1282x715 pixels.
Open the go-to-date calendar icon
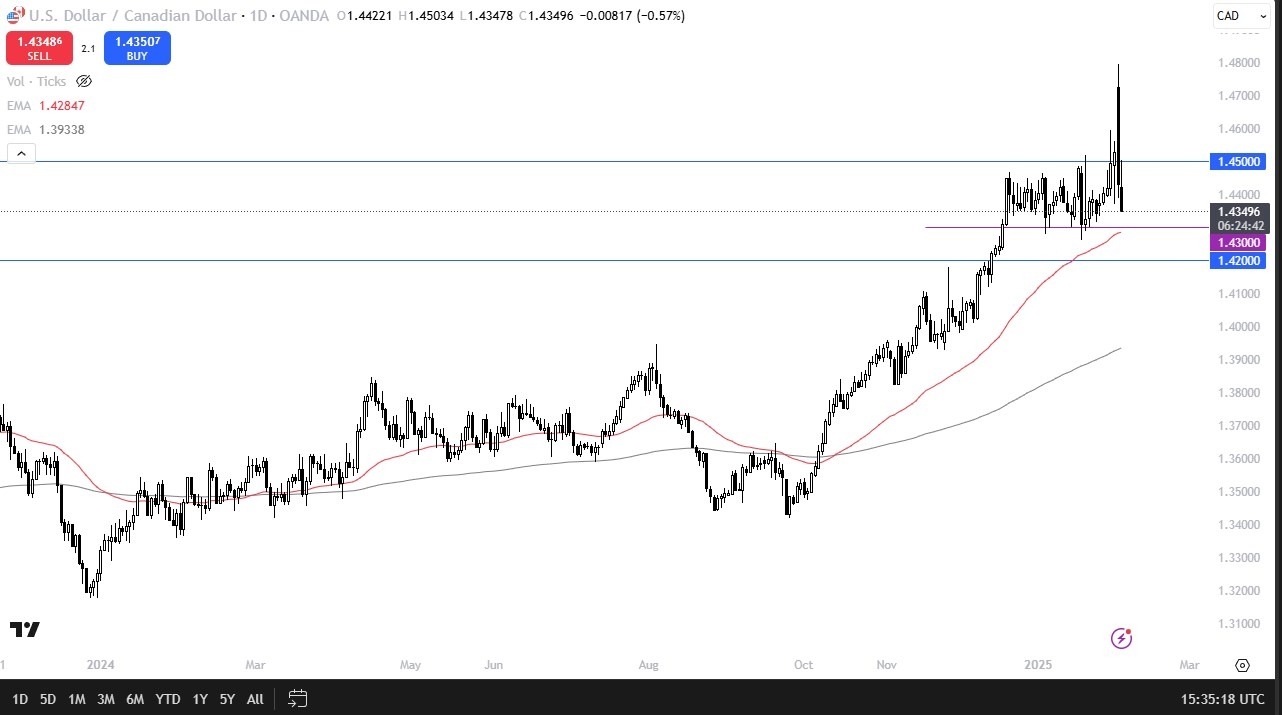(x=297, y=699)
